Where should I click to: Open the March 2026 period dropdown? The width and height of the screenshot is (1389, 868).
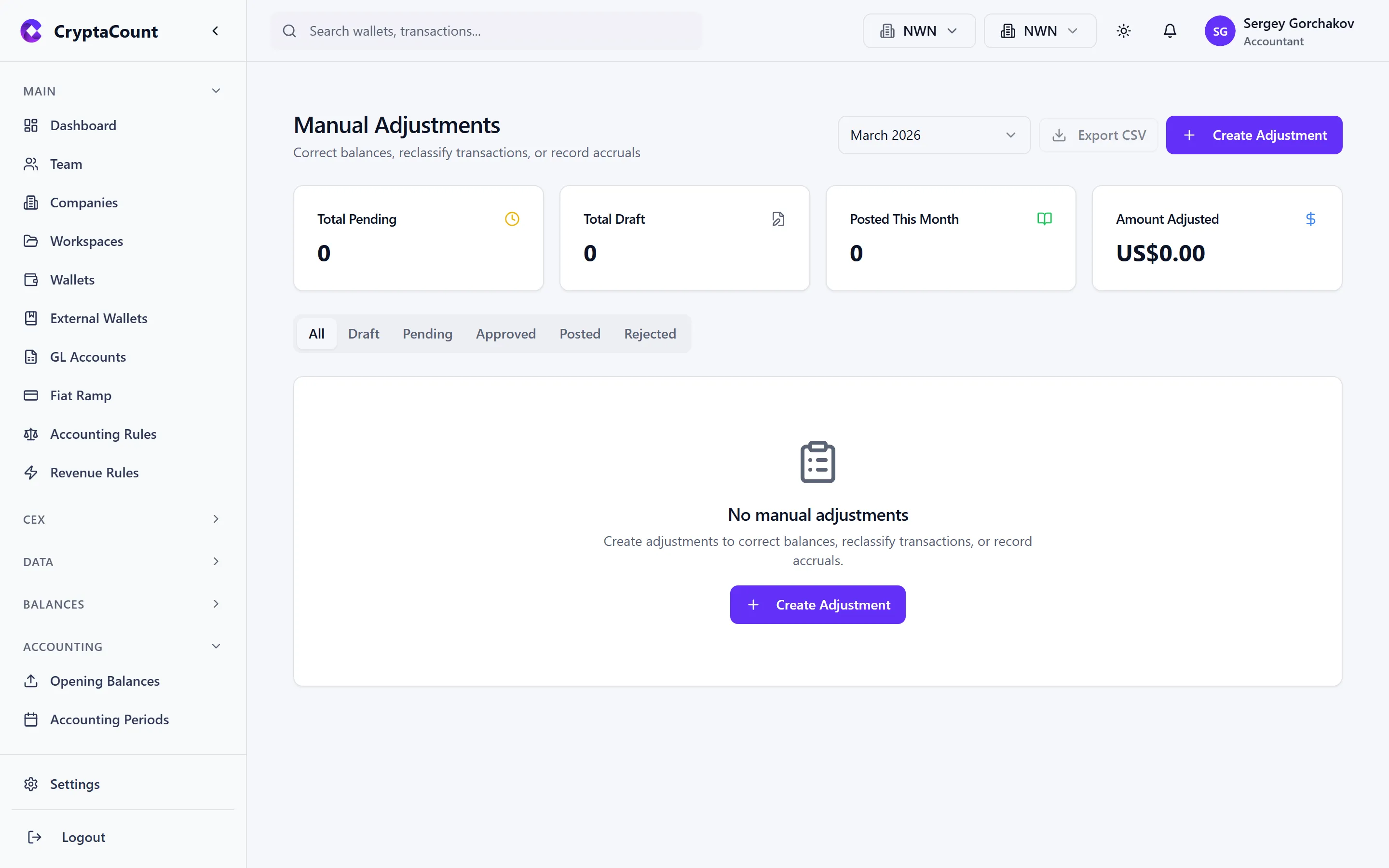934,135
